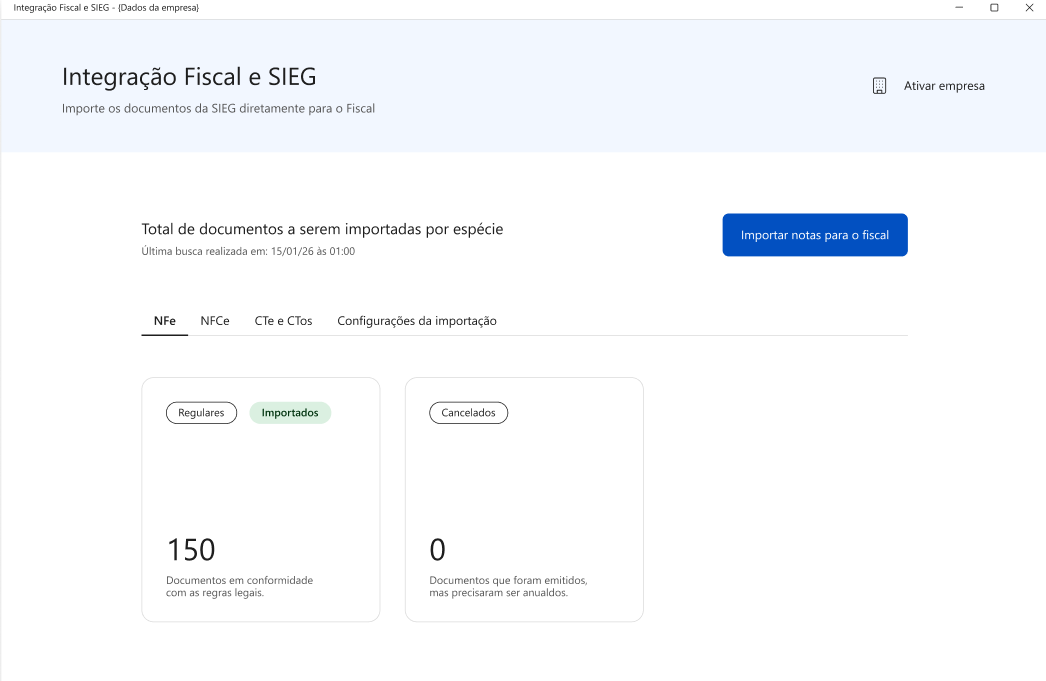Open the CTe e CTos tab
Image resolution: width=1046 pixels, height=681 pixels.
284,321
